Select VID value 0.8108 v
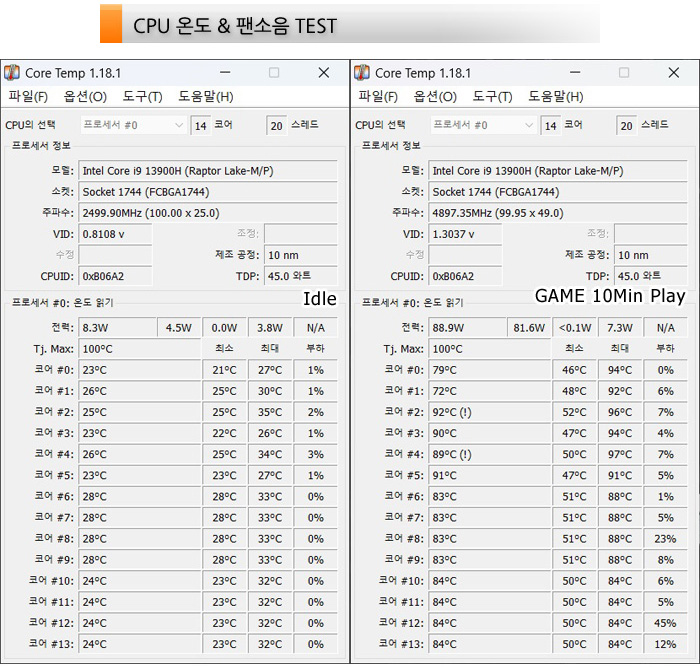 115,234
